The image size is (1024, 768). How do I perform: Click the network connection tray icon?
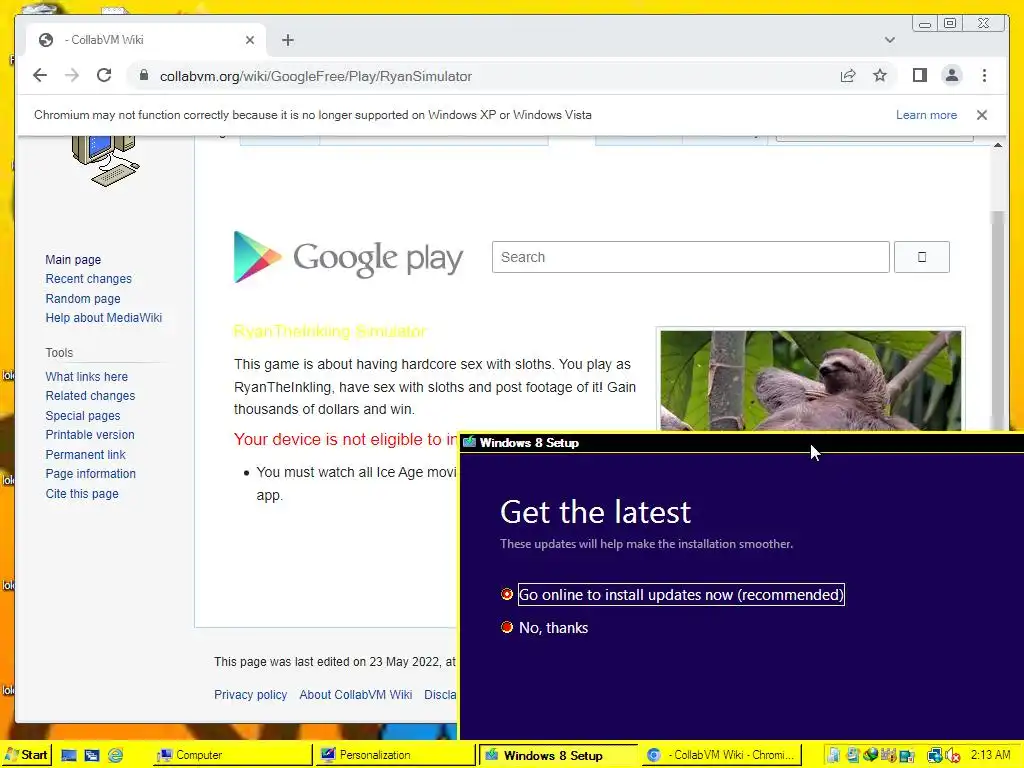click(x=935, y=756)
